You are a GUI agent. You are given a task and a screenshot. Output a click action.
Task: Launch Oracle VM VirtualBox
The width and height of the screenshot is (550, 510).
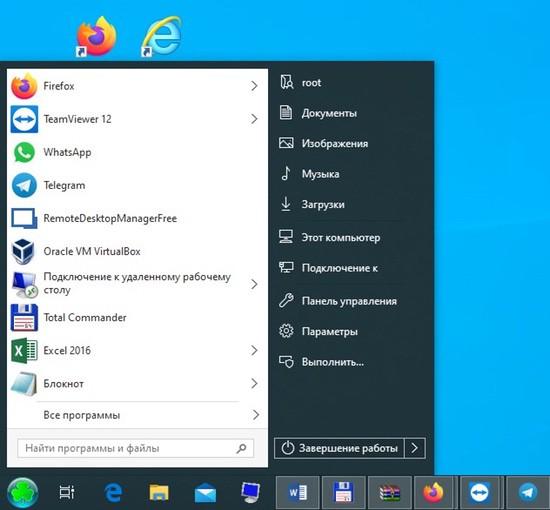click(137, 251)
